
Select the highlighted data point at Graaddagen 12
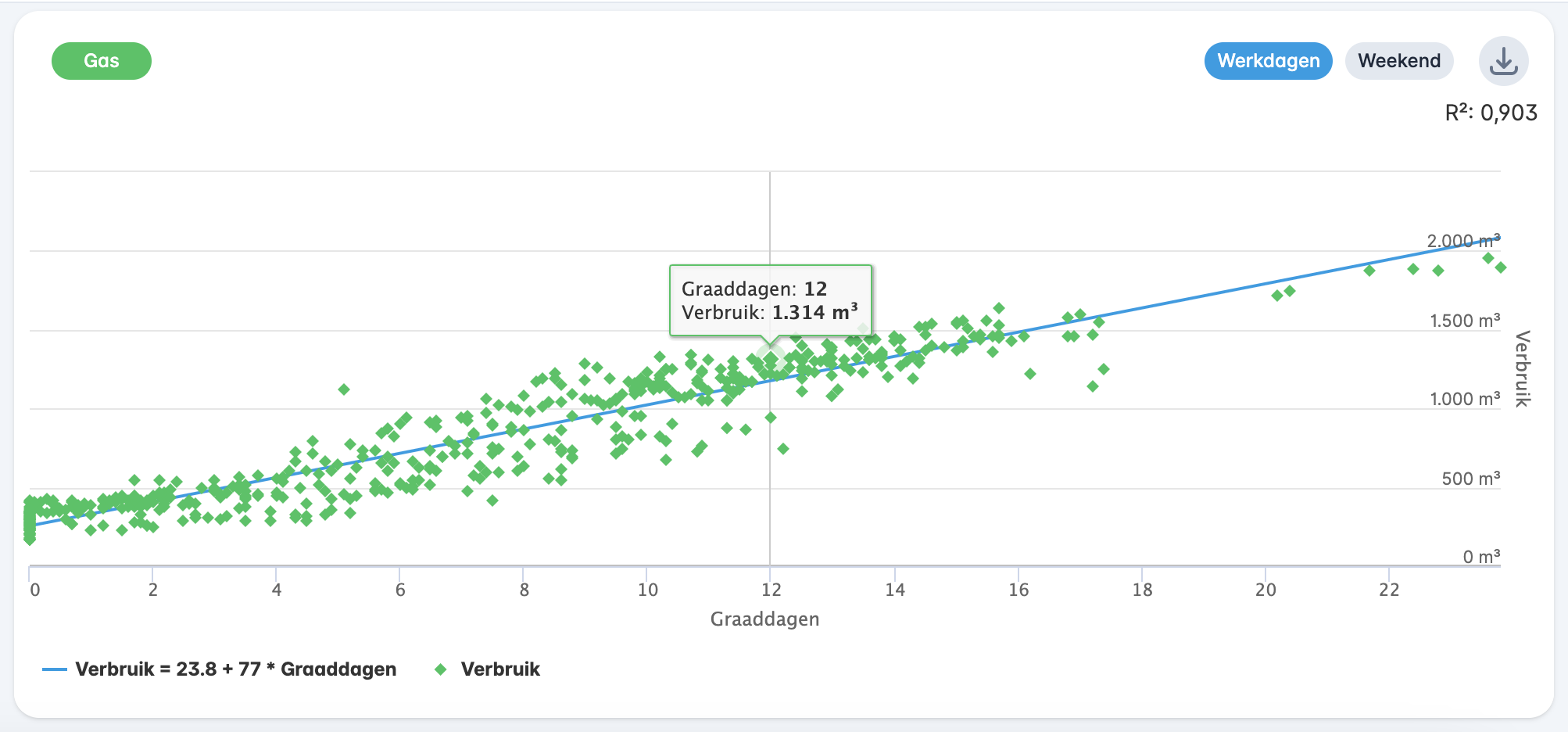[x=771, y=360]
